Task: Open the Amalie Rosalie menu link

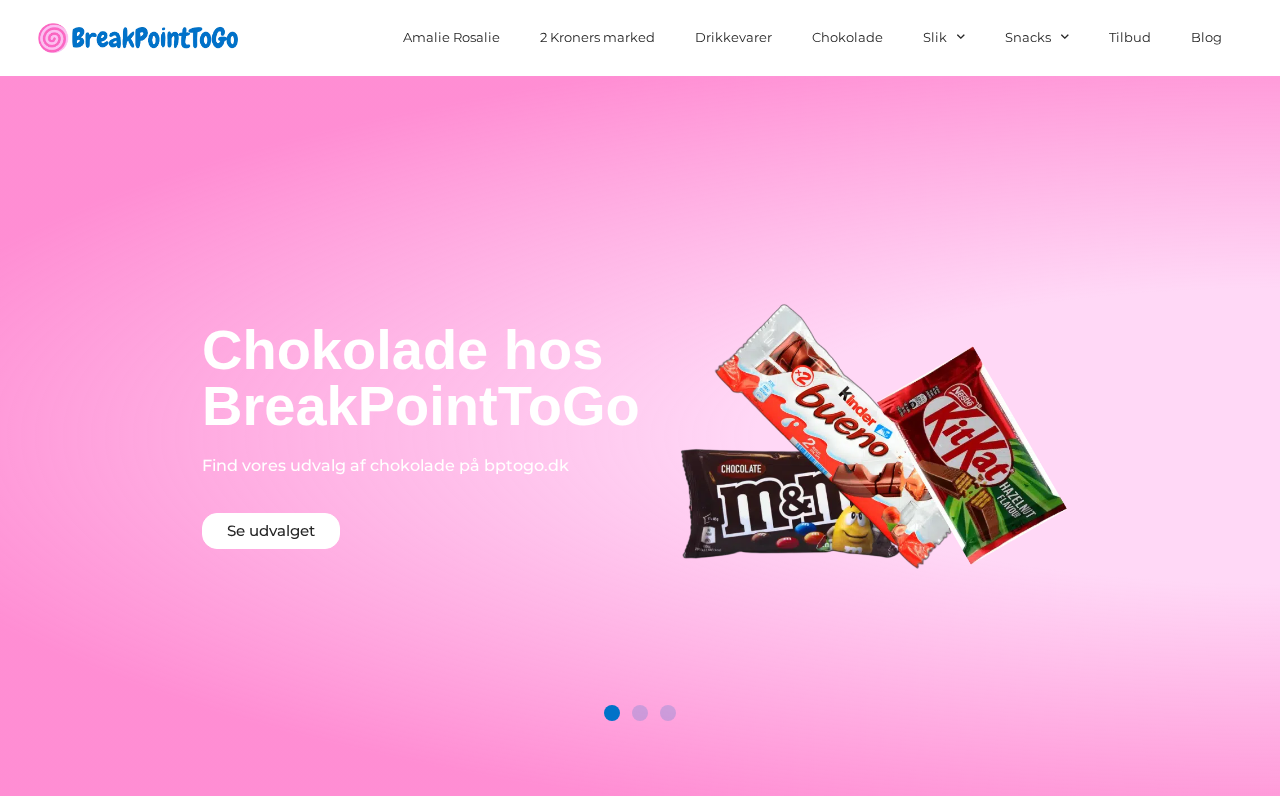Action: (451, 37)
